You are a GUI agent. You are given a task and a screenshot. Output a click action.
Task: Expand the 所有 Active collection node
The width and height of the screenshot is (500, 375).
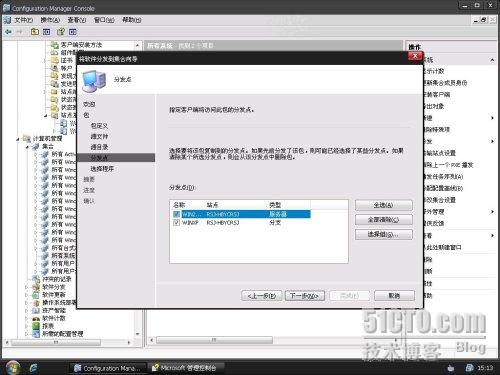pyautogui.click(x=36, y=154)
